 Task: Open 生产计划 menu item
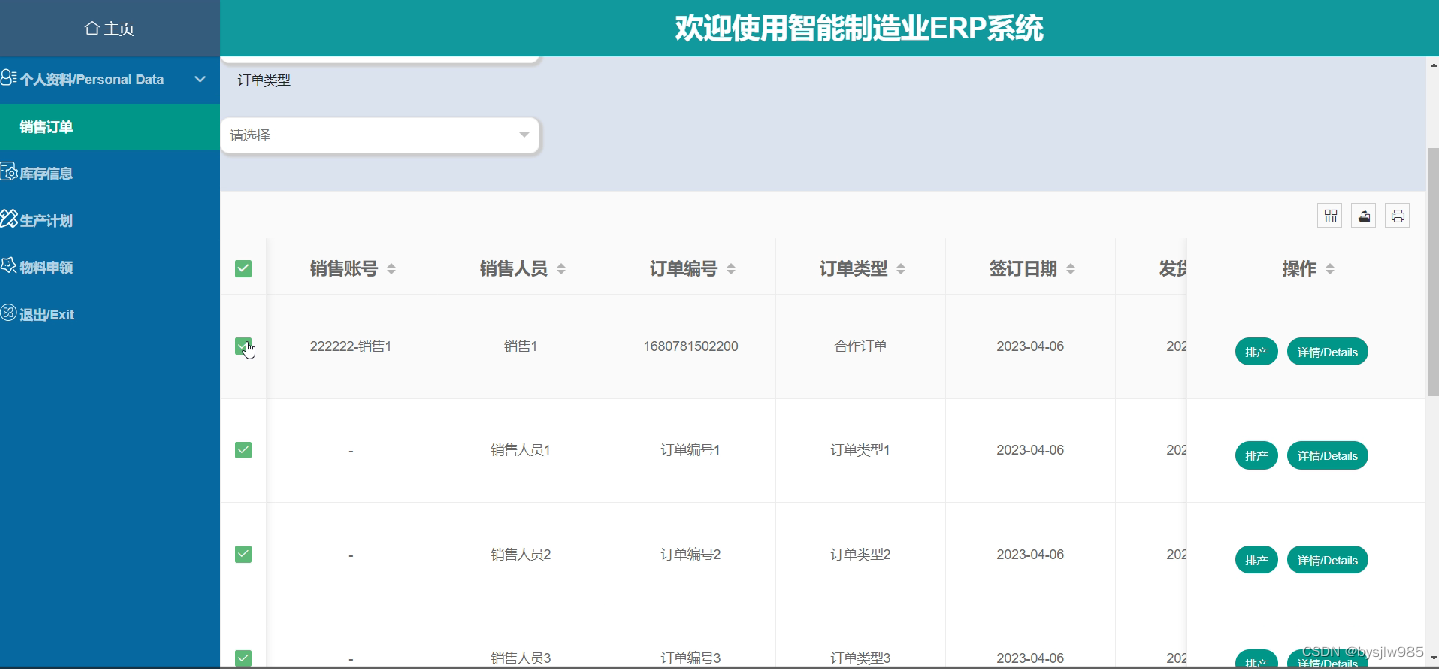click(x=110, y=220)
